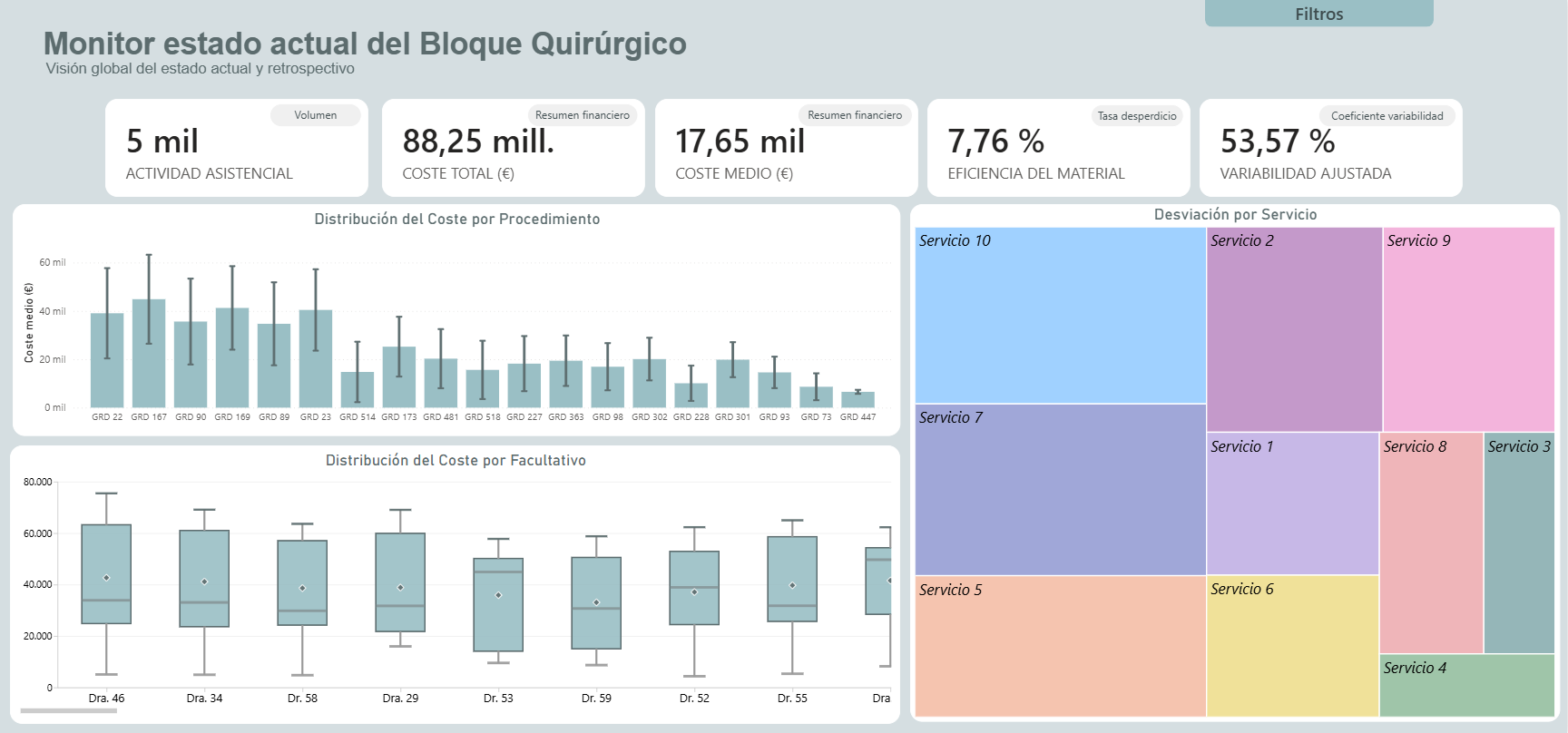Click the Coste Total KPI card
The height and width of the screenshot is (733, 1568).
(513, 148)
